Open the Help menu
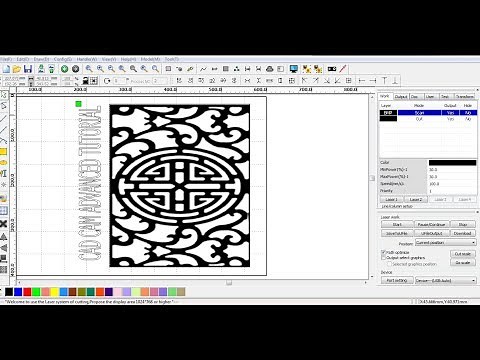480x360 pixels. (128, 59)
